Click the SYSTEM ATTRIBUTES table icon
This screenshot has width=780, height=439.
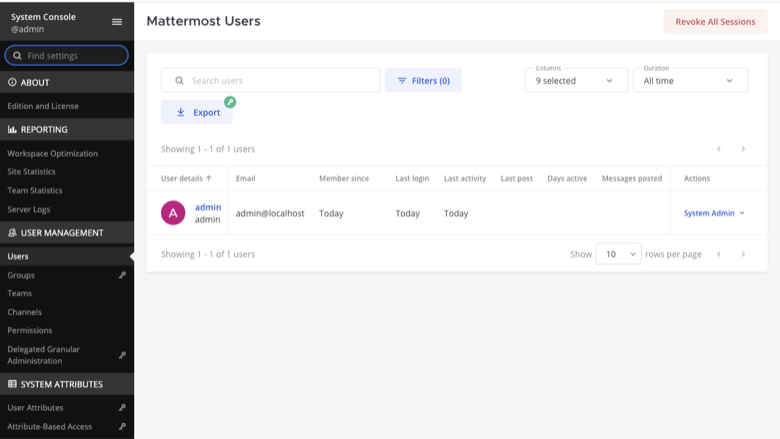pos(12,384)
